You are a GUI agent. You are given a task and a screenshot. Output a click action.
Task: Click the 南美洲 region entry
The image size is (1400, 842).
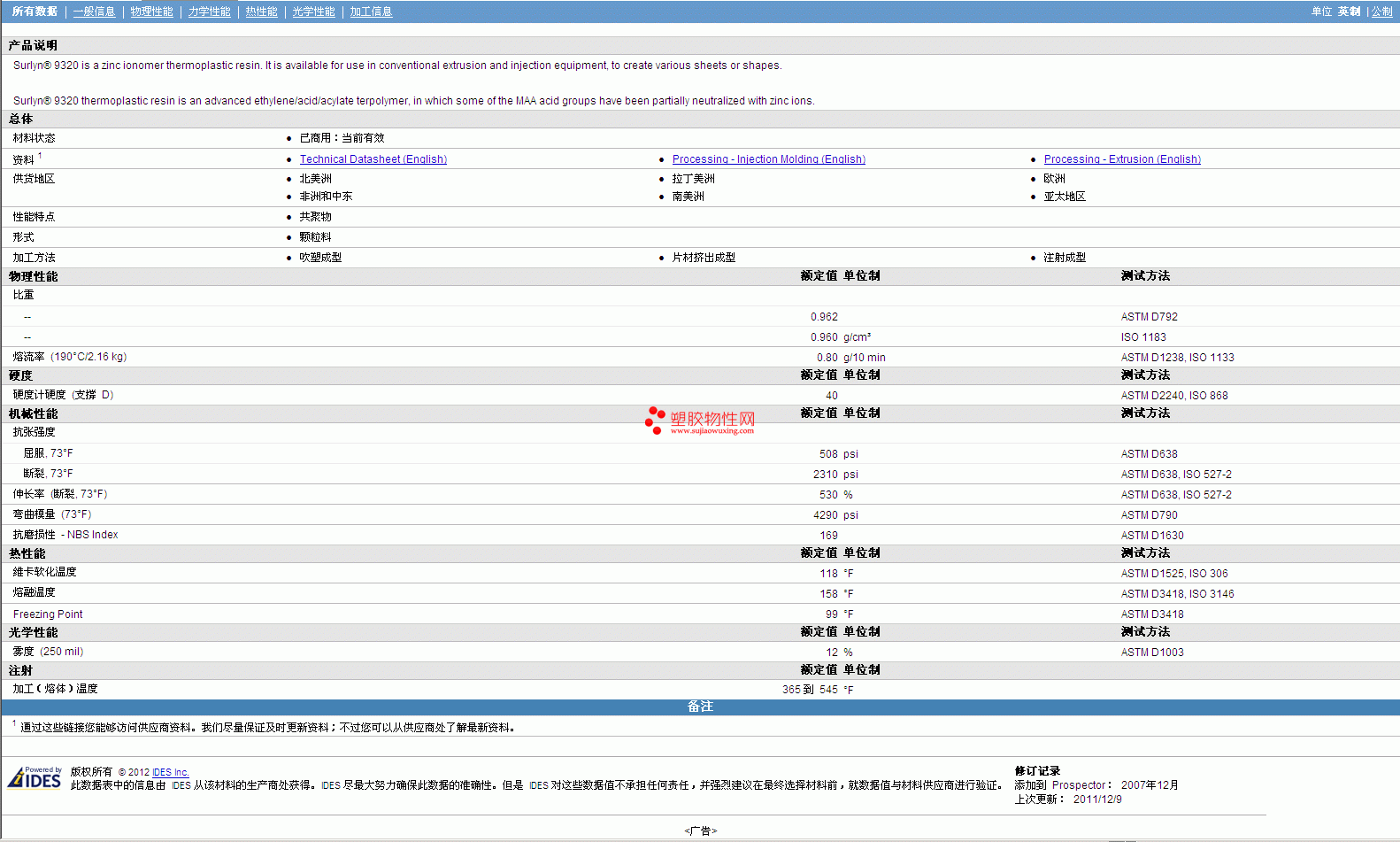click(x=688, y=197)
